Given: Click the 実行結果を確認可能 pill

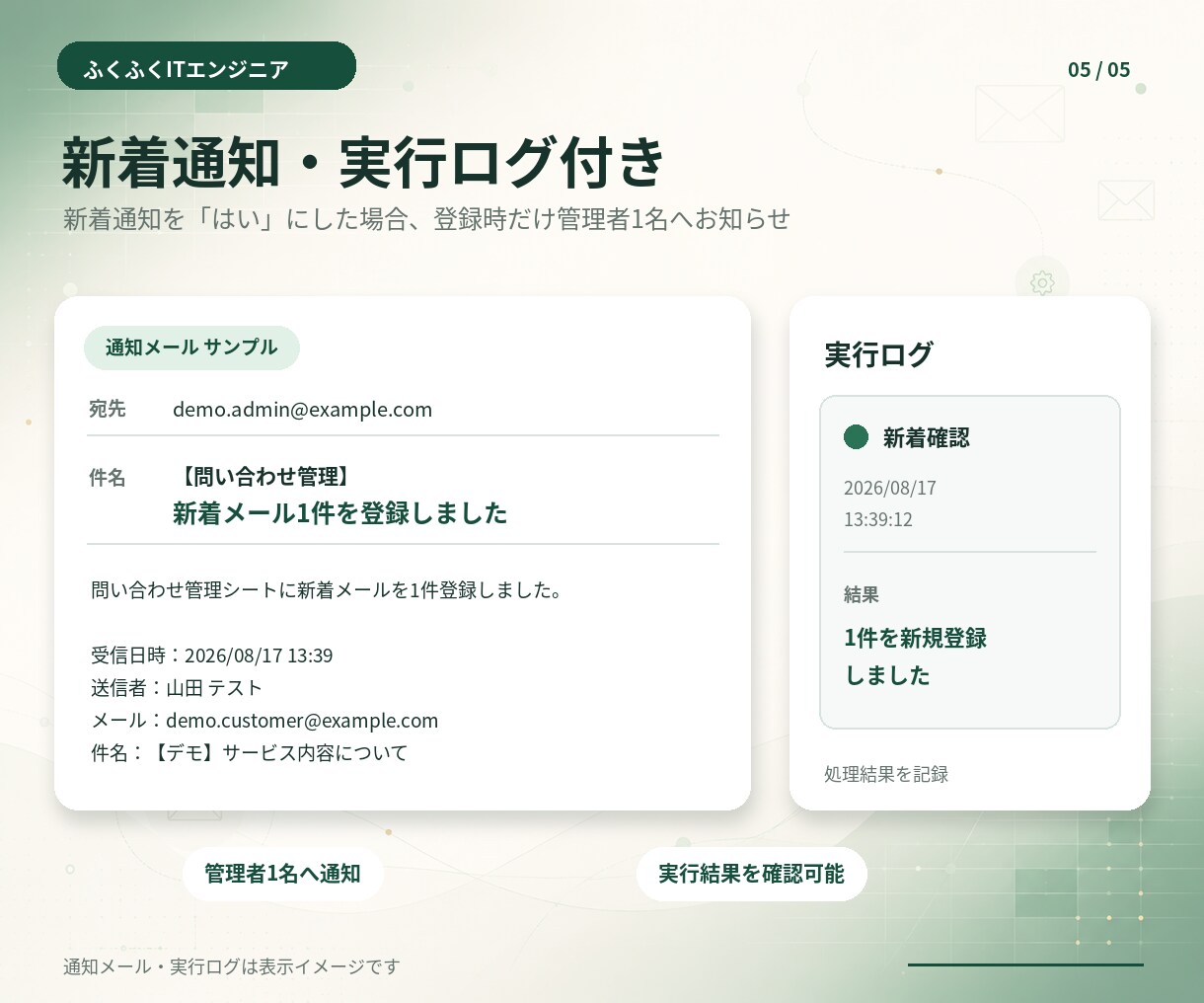Looking at the screenshot, I should pos(751,874).
